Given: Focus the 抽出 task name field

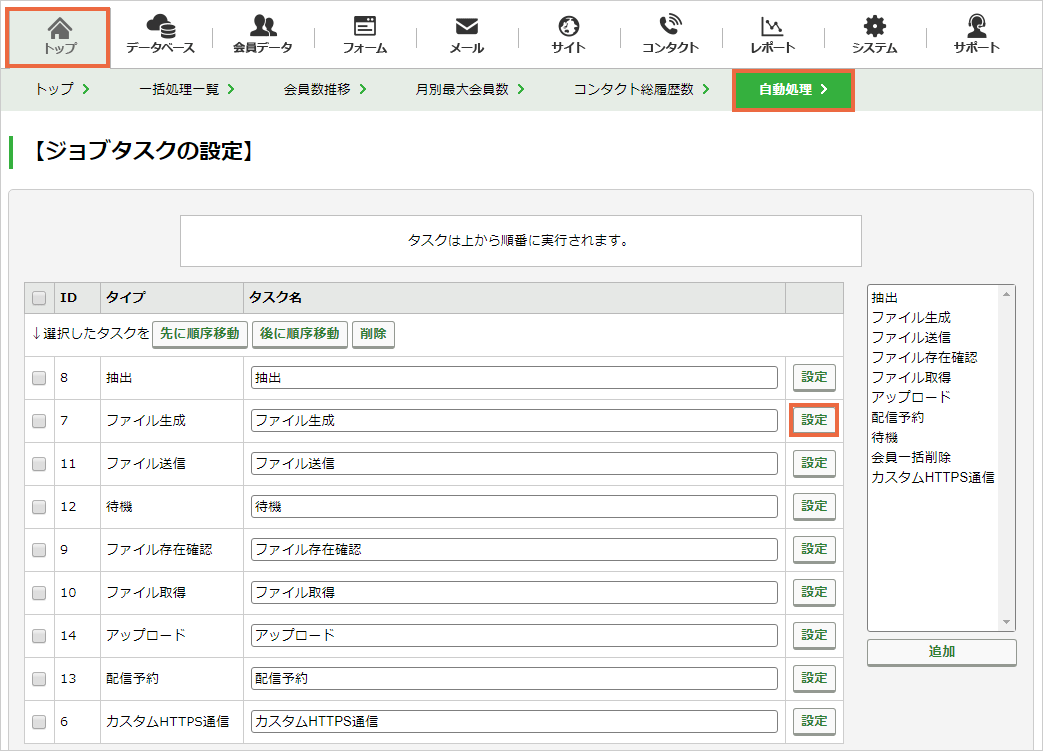Looking at the screenshot, I should coord(514,377).
